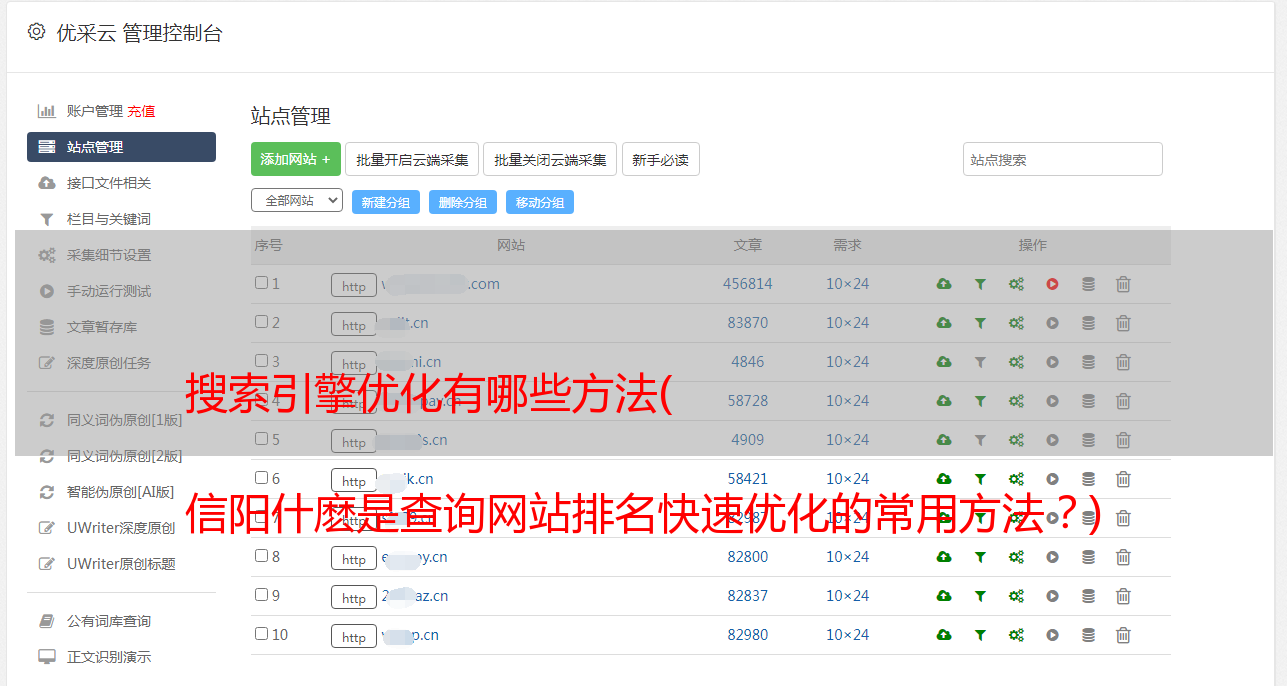Click the red play icon in site row 1
Screen dimensions: 1287x686
(1052, 284)
